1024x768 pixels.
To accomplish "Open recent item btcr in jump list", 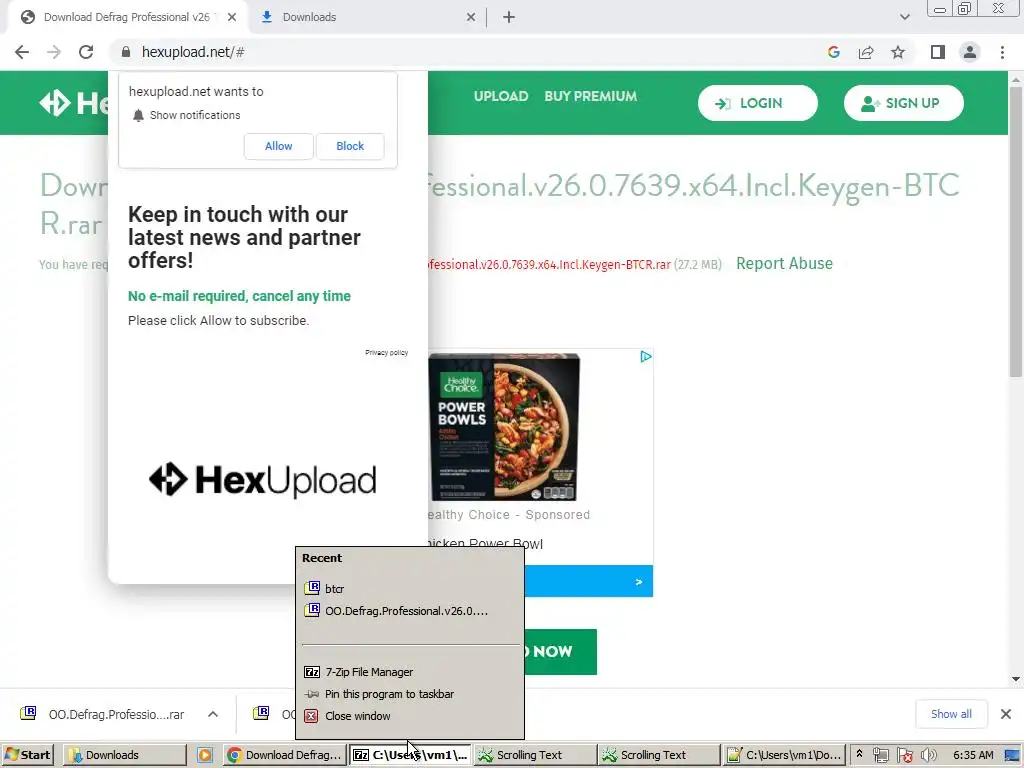I will pyautogui.click(x=410, y=588).
